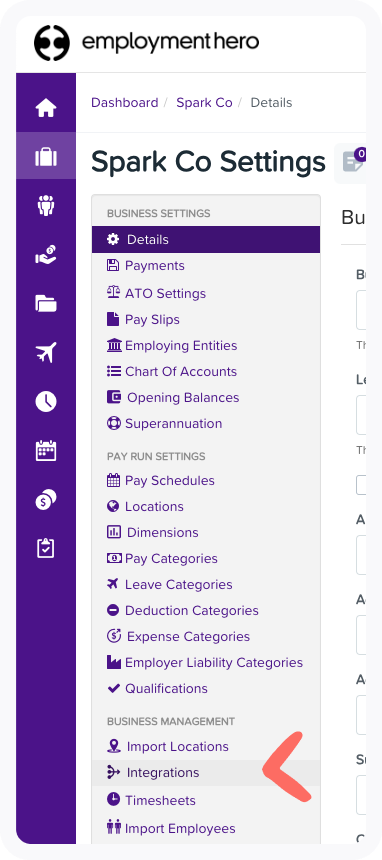
Task: Open the clock timesheets icon in the sidebar
Action: 46,401
